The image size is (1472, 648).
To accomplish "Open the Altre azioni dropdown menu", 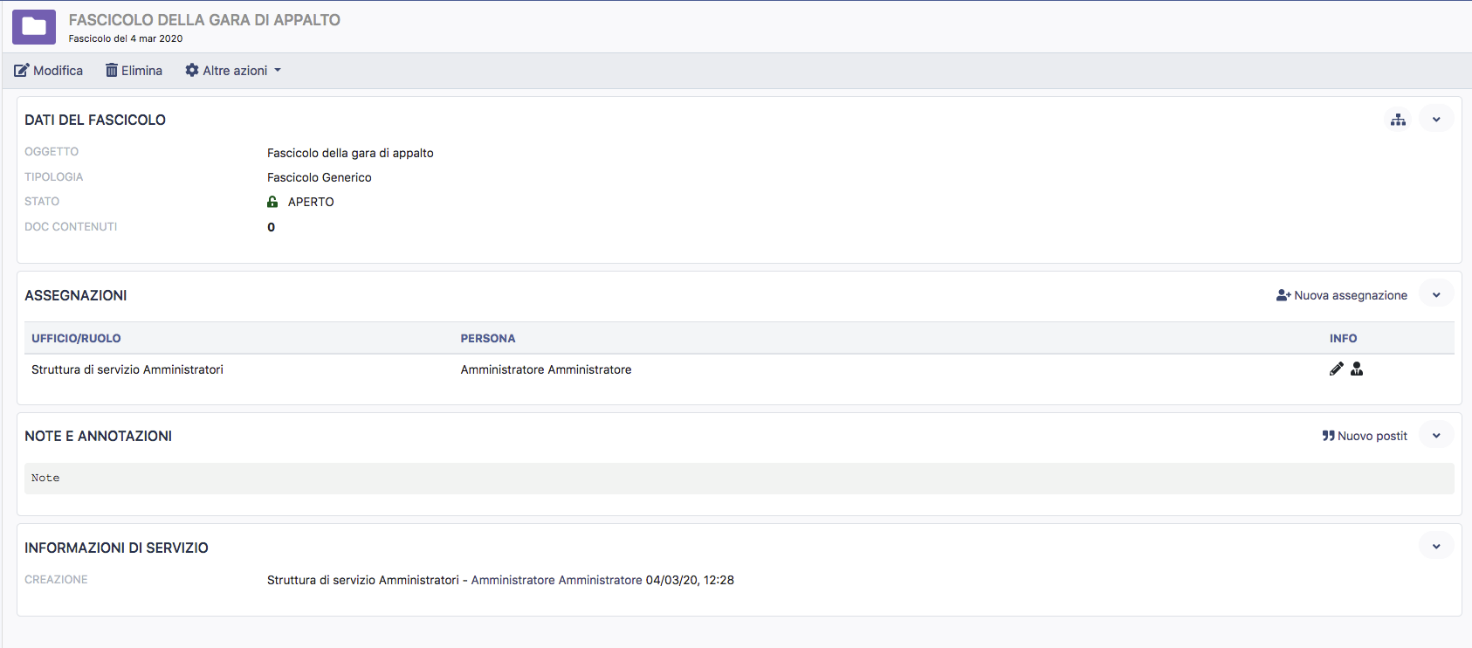I will [233, 71].
